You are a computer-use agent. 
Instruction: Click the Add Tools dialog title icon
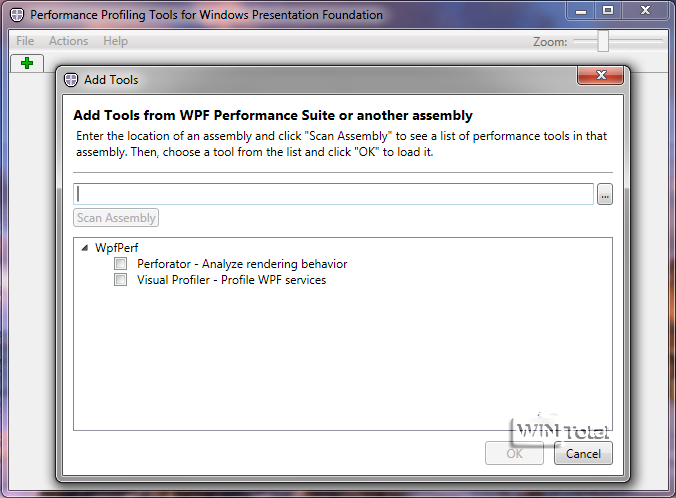(71, 80)
